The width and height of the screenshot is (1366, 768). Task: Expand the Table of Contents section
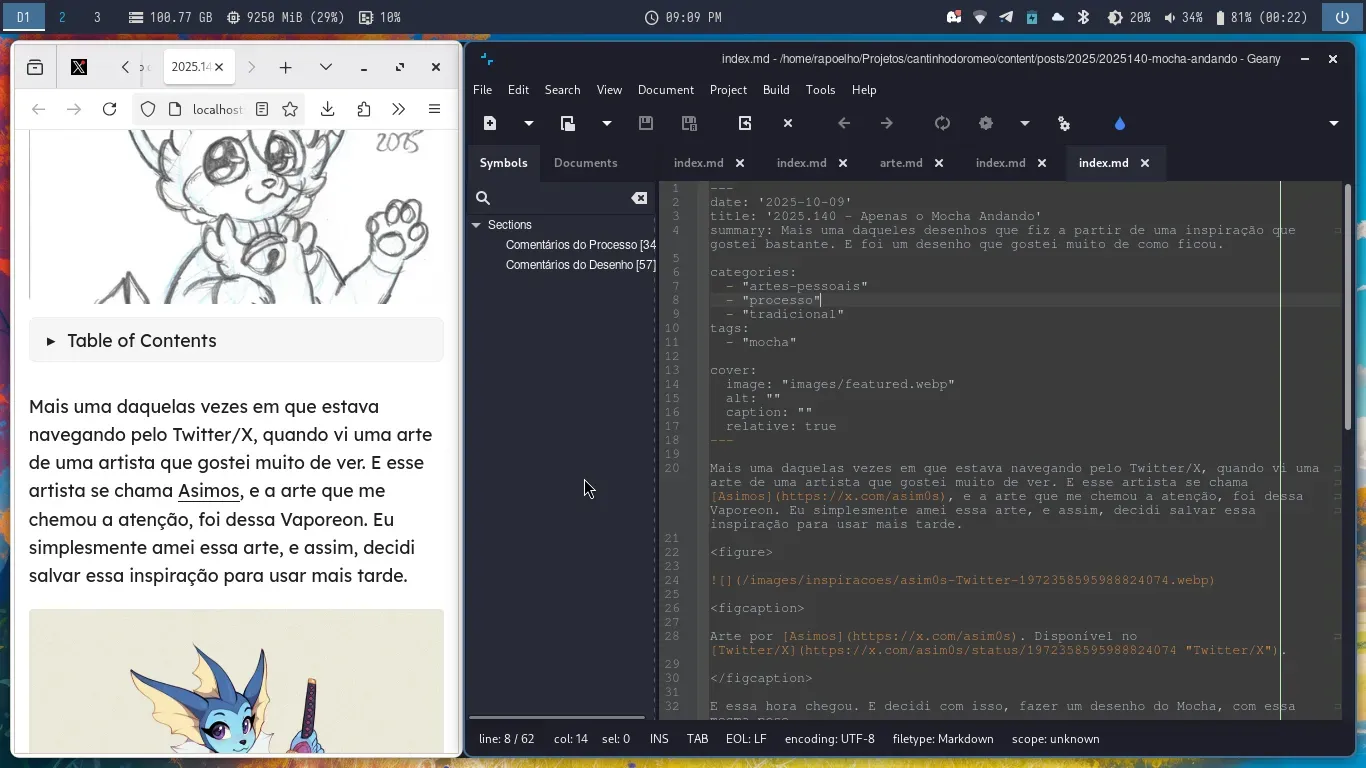tap(141, 341)
